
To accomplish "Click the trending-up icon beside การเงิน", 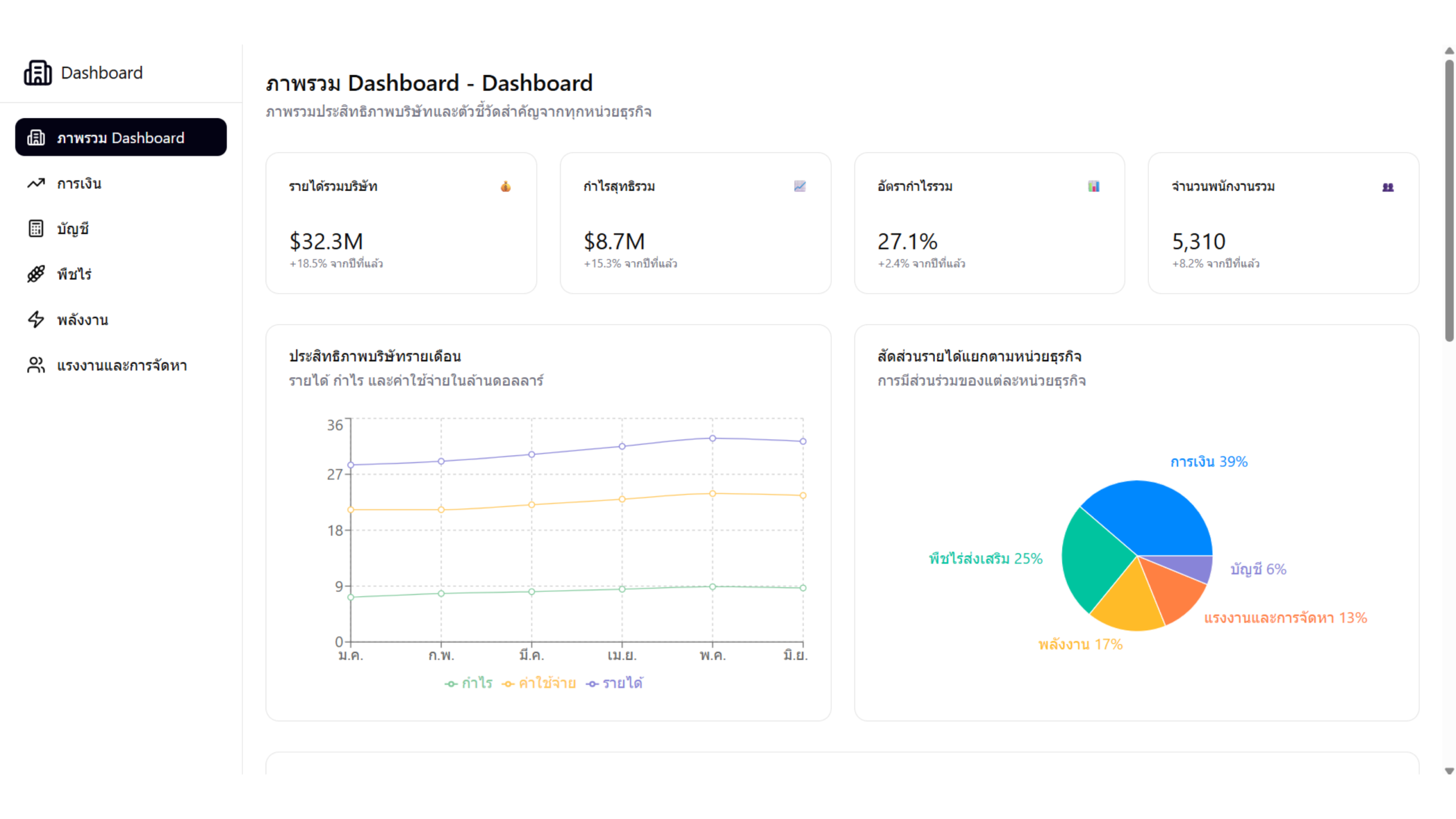I will pos(36,183).
